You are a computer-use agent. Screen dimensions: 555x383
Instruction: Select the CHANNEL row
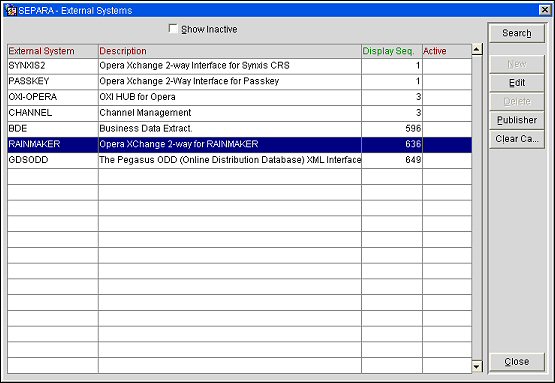(239, 113)
